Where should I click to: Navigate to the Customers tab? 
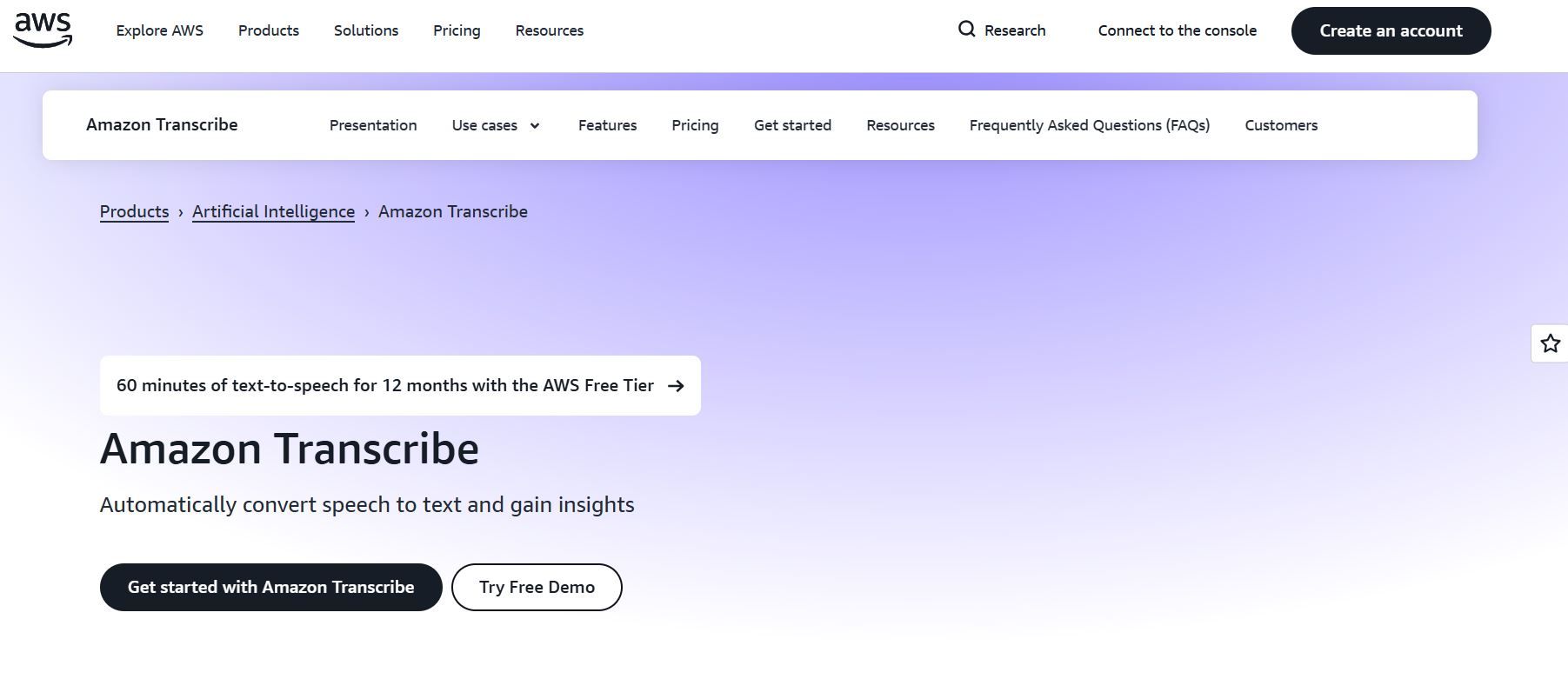pos(1280,125)
